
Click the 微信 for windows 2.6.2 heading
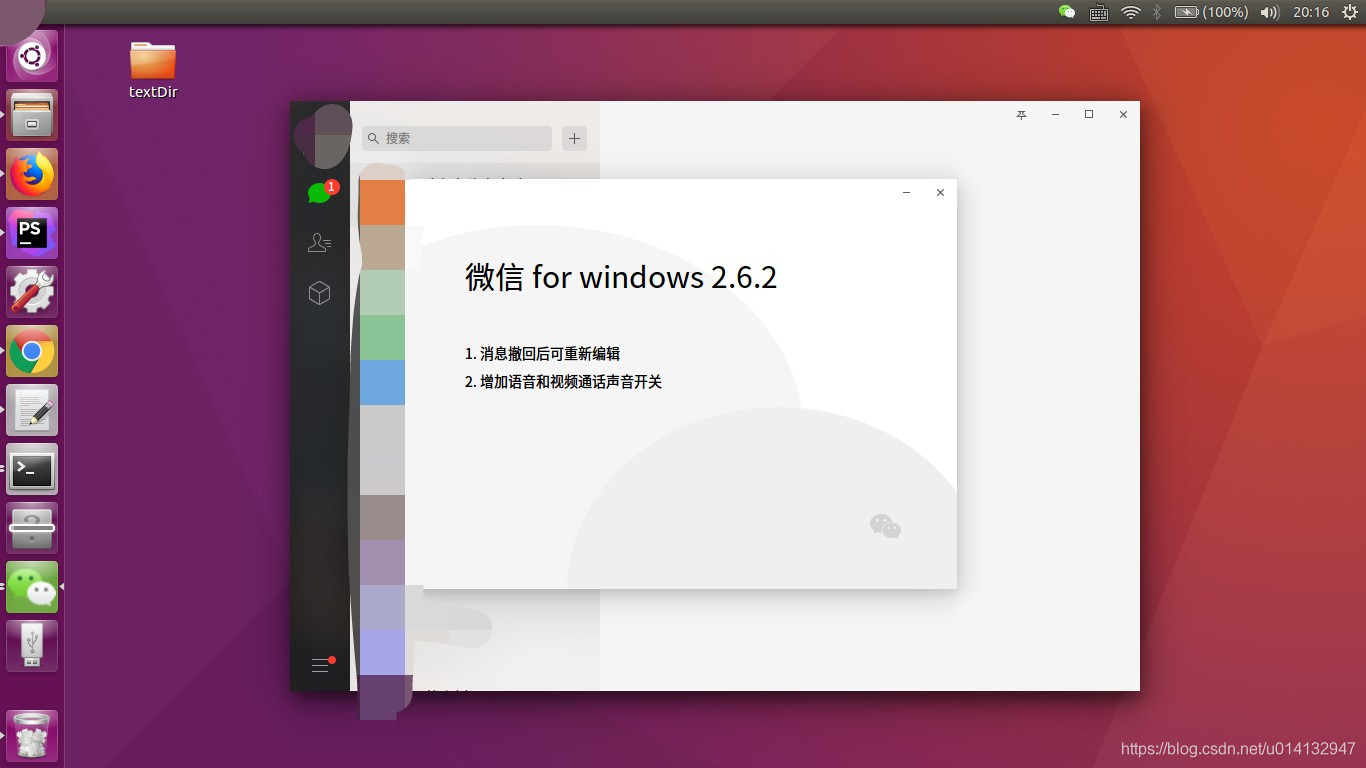pyautogui.click(x=621, y=277)
